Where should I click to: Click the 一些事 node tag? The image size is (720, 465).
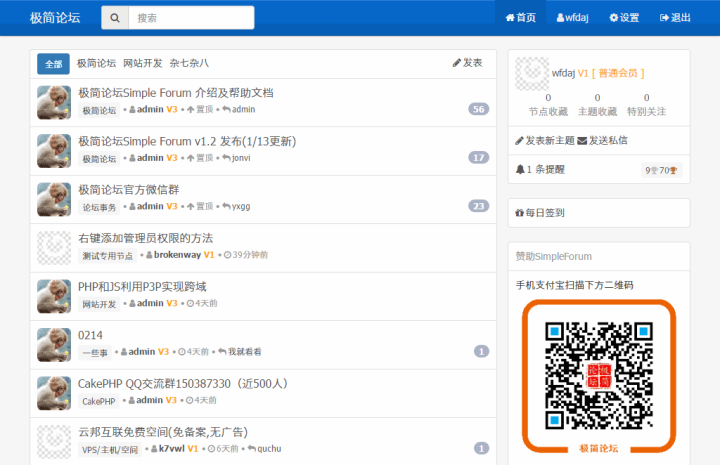(x=95, y=353)
